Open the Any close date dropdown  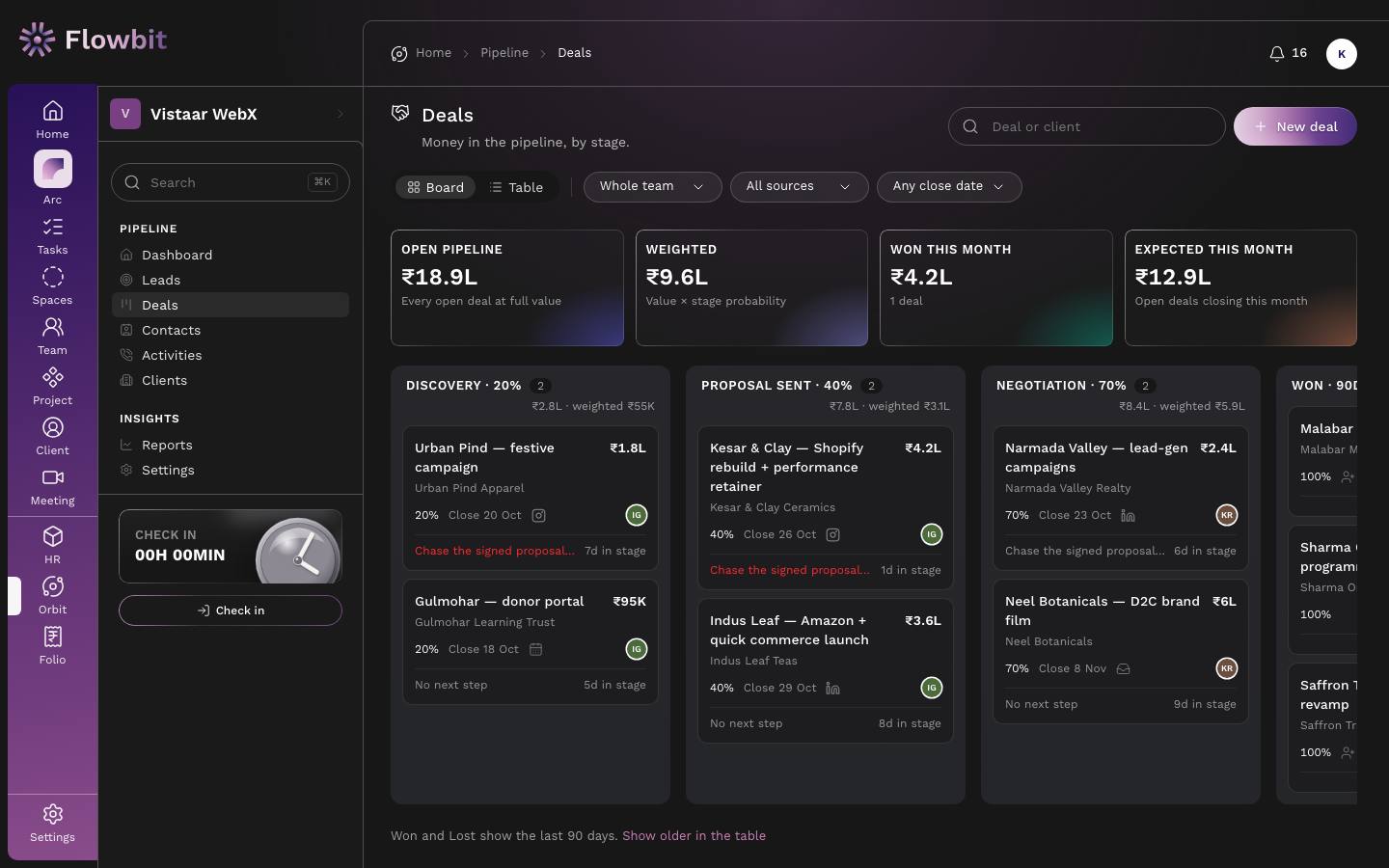click(x=949, y=186)
